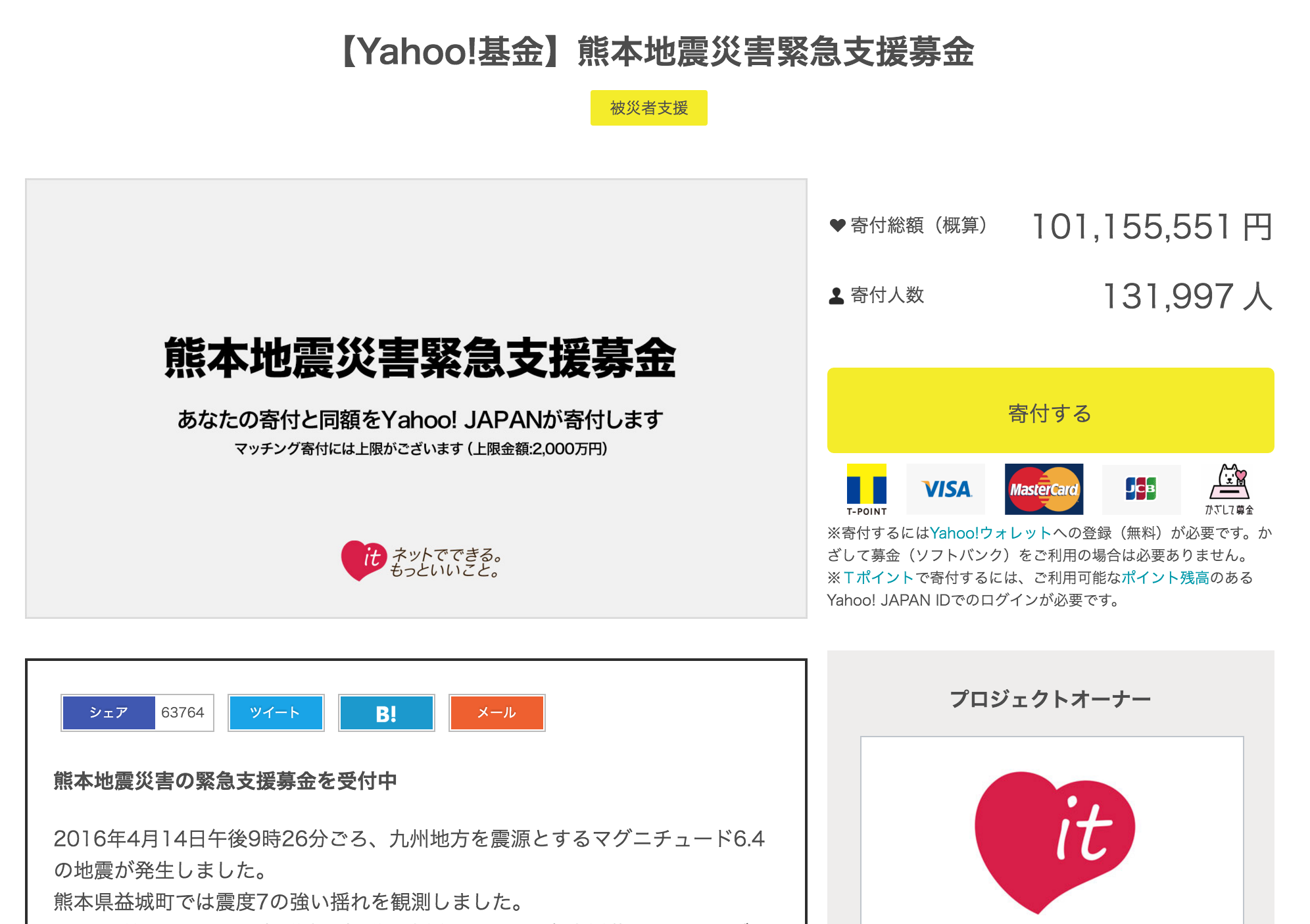The height and width of the screenshot is (924, 1310).
Task: Click banner text あなたの寄付と同額をYahoo! JAPANが寄付します
Action: (420, 419)
